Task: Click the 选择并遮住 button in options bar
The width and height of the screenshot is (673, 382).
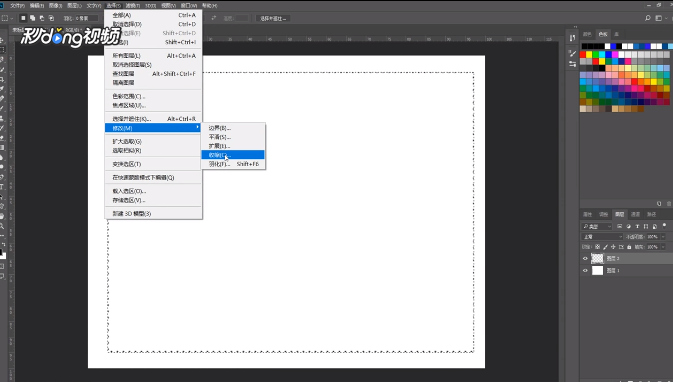Action: tap(273, 18)
